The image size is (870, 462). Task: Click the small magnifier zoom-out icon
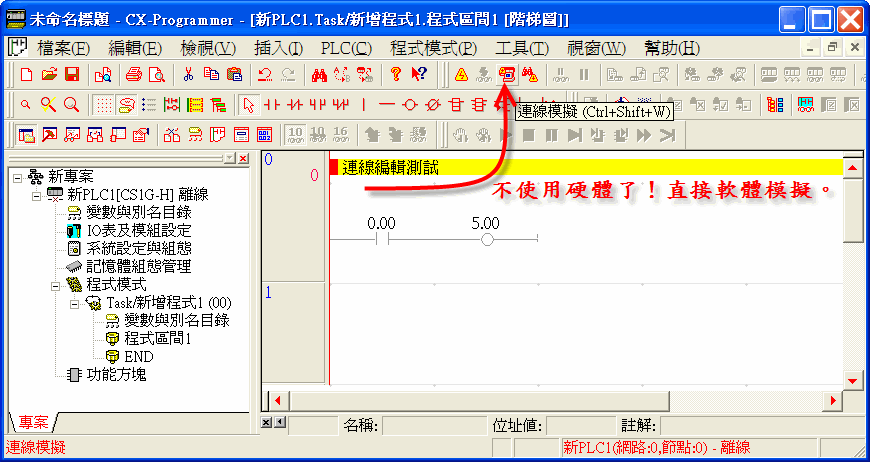point(26,104)
